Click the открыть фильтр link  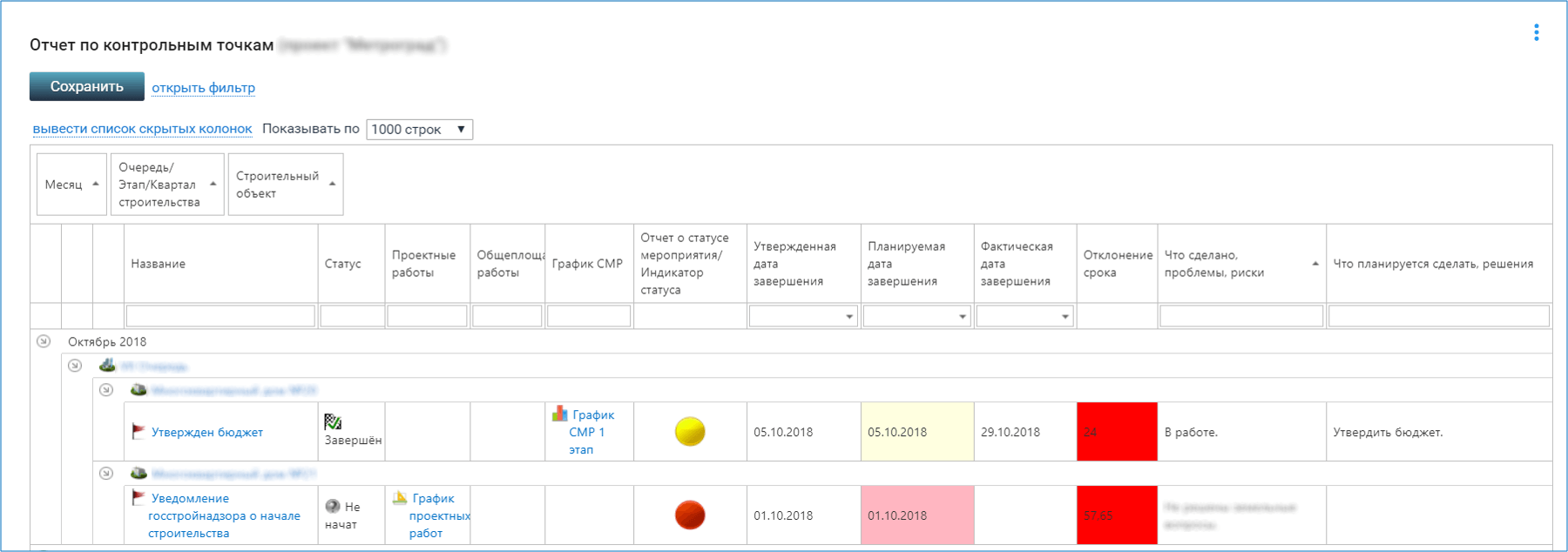pyautogui.click(x=203, y=88)
